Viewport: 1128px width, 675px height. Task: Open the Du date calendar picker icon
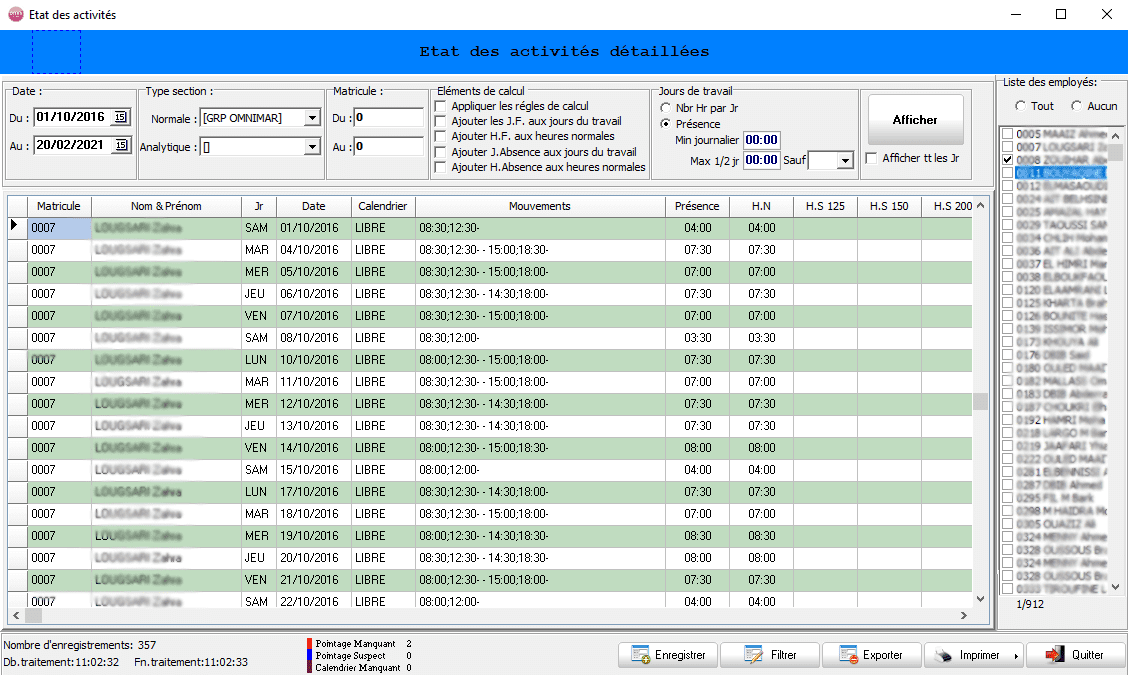point(121,117)
